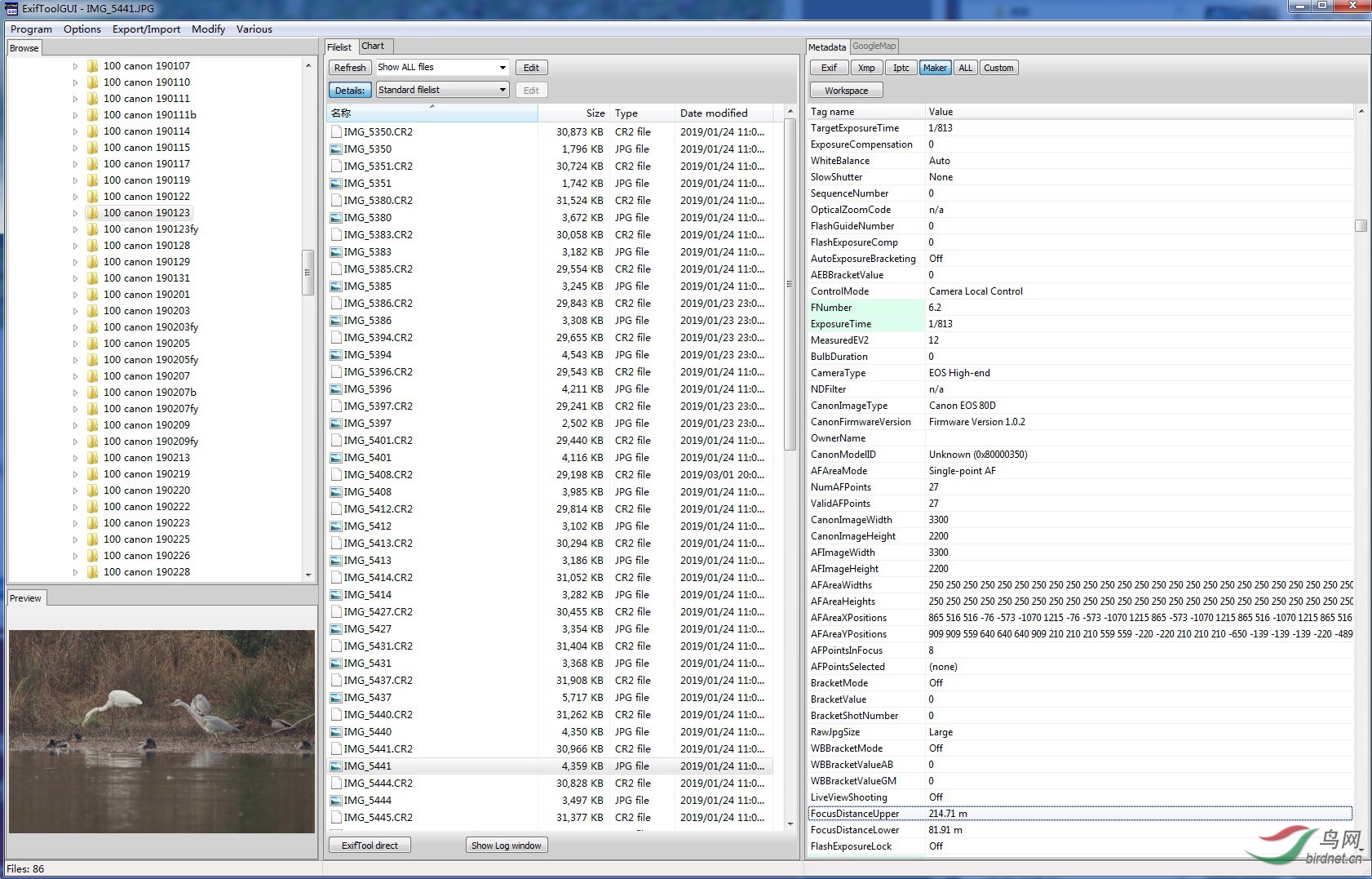Click the bird photo preview thumbnail
This screenshot has height=879, width=1372.
(162, 731)
